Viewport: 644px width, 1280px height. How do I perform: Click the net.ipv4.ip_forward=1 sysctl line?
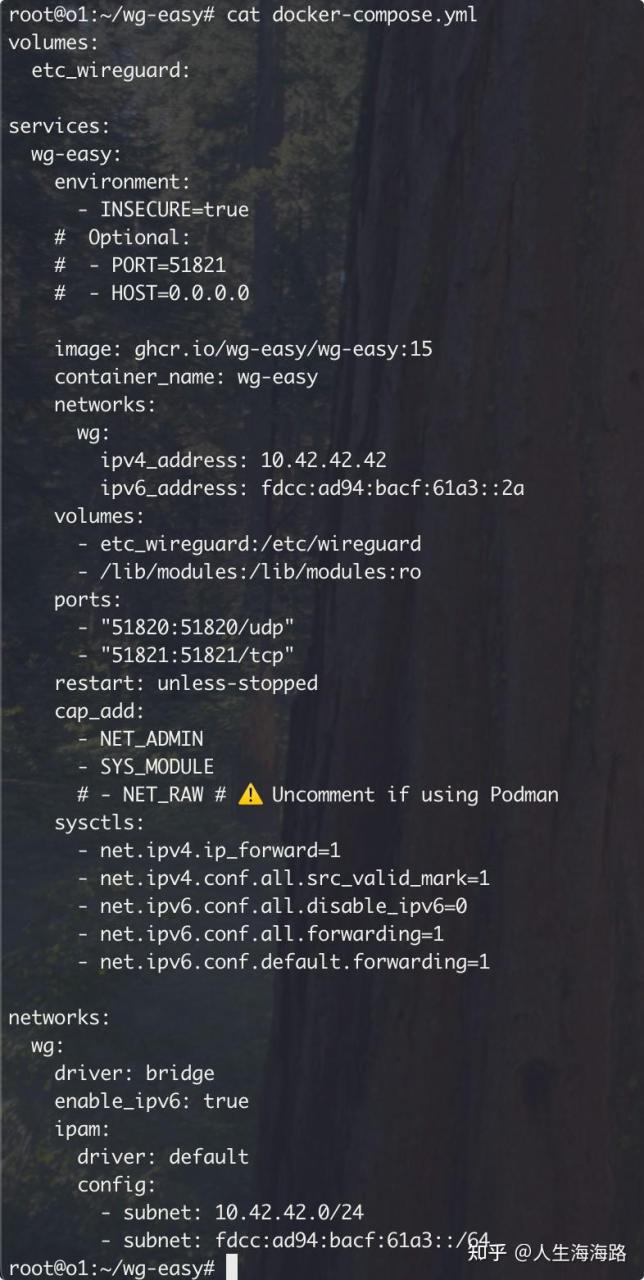coord(220,850)
